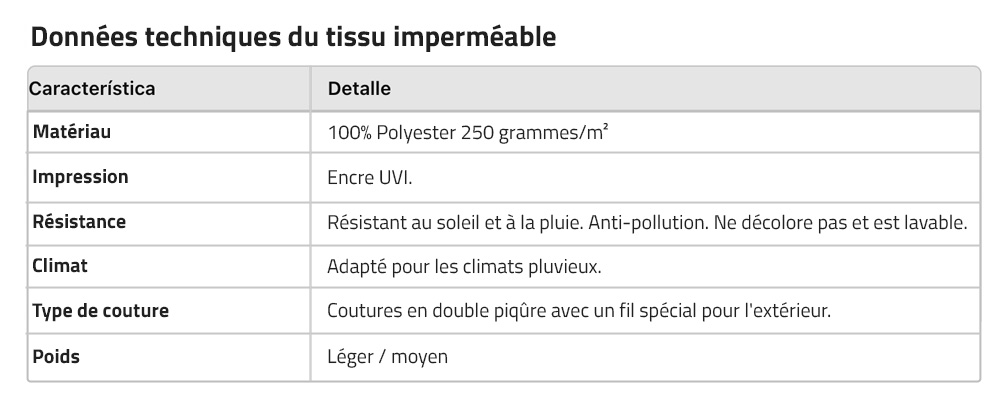
Task: Select the 'Climat' row label
Action: pyautogui.click(x=60, y=267)
